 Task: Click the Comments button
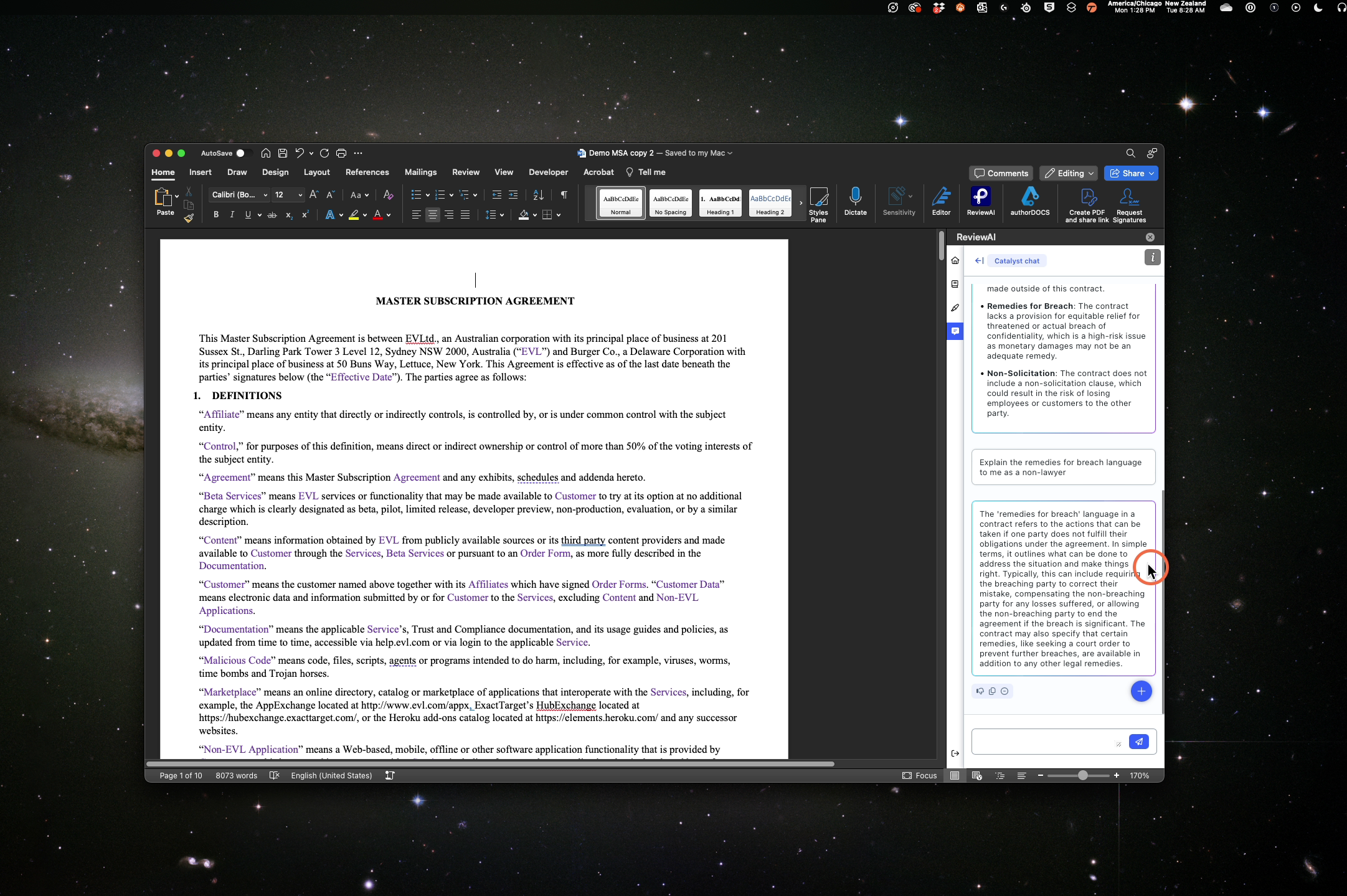pos(1001,173)
